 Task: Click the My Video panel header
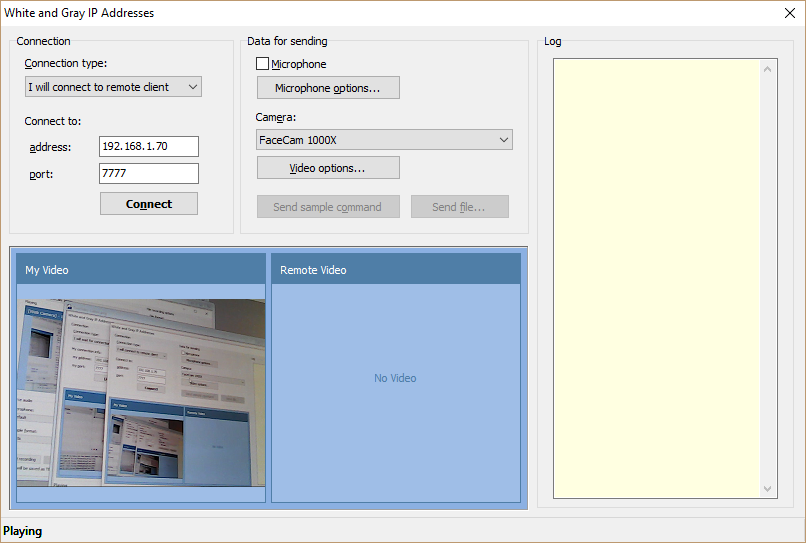point(141,270)
